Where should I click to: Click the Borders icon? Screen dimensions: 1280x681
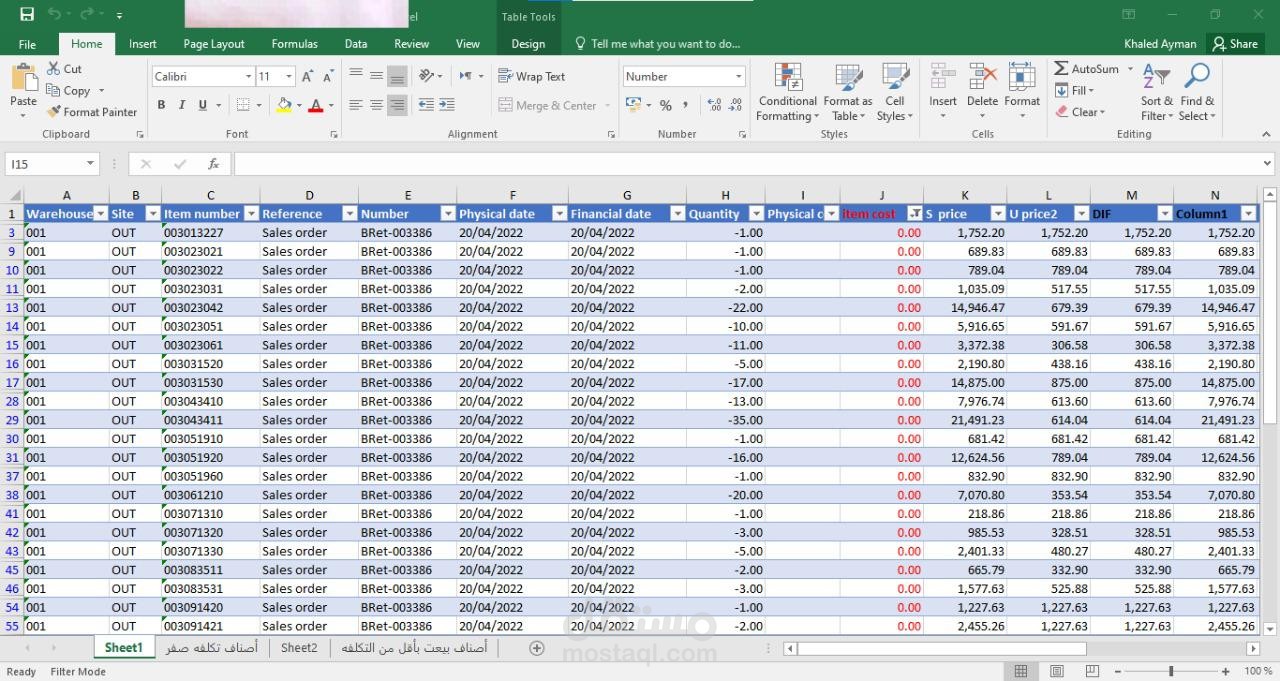tap(243, 105)
